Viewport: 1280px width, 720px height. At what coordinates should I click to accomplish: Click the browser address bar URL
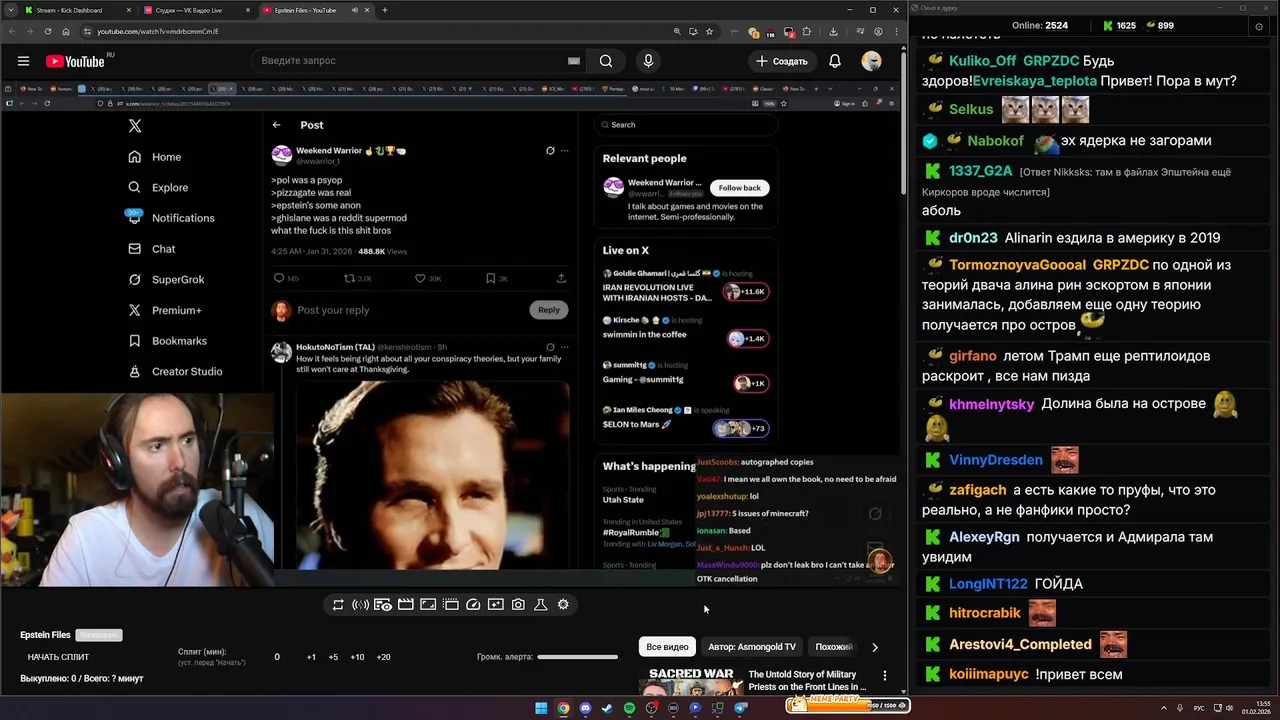point(158,31)
